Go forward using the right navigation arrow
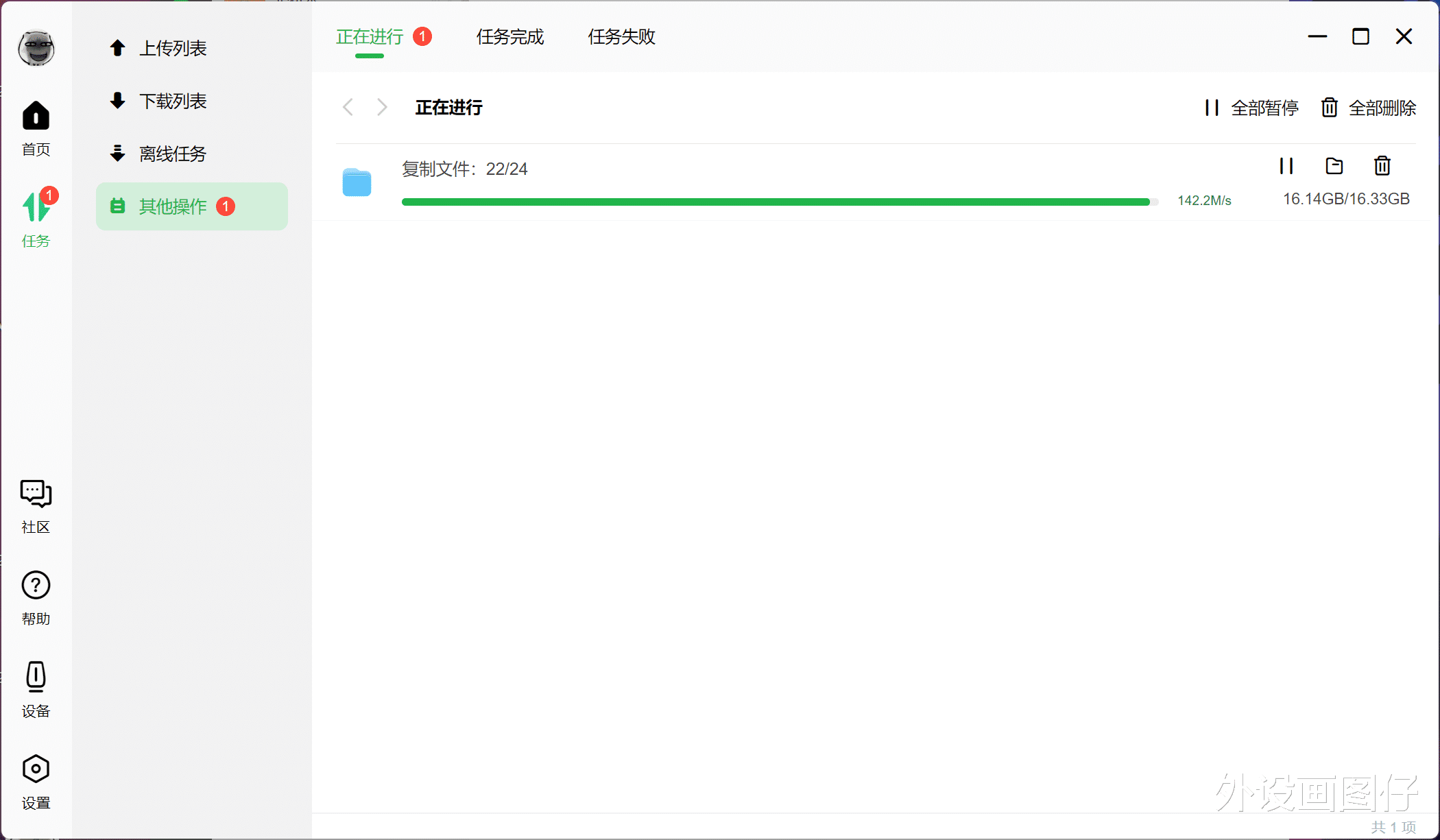Image resolution: width=1440 pixels, height=840 pixels. pyautogui.click(x=381, y=107)
